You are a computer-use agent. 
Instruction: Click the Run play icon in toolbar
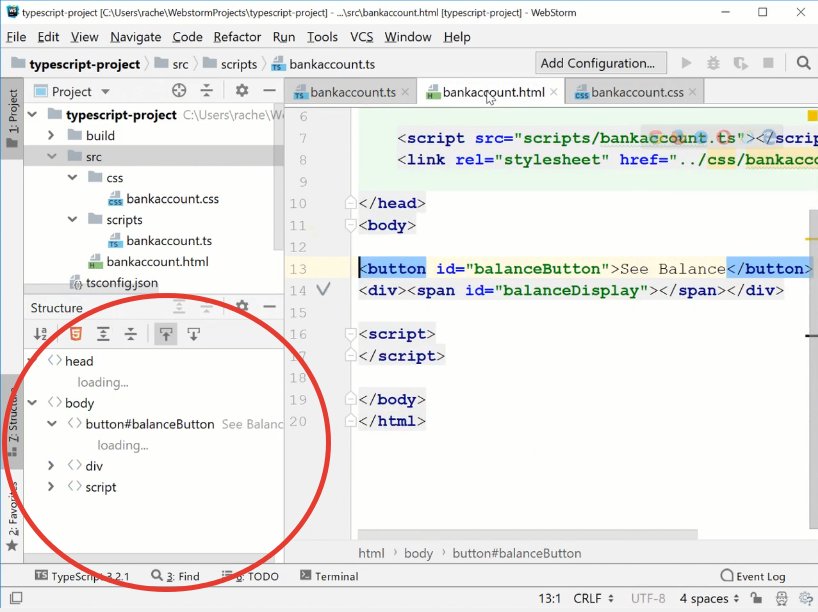(687, 63)
